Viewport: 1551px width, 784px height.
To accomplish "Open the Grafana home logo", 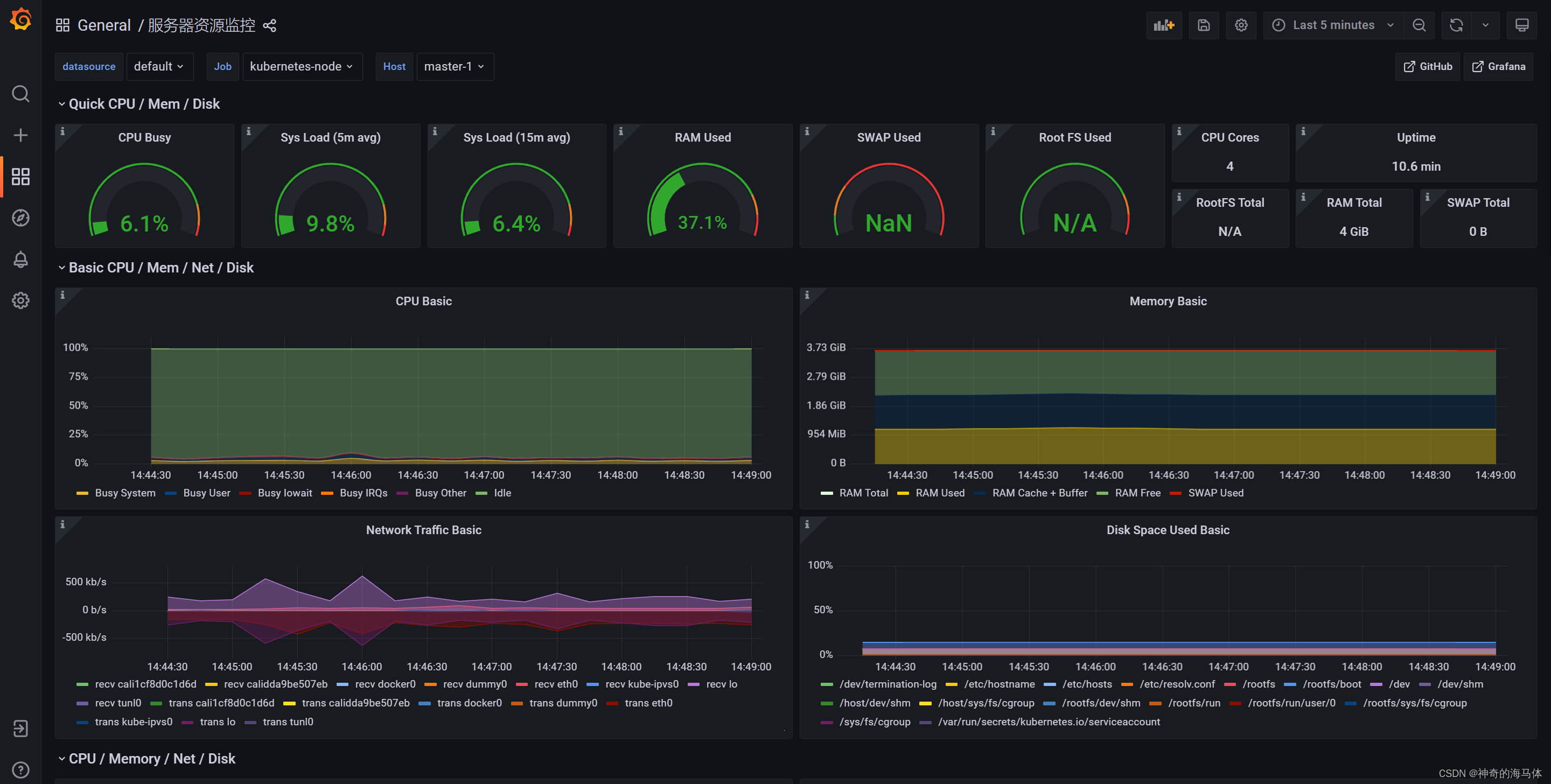I will click(20, 19).
